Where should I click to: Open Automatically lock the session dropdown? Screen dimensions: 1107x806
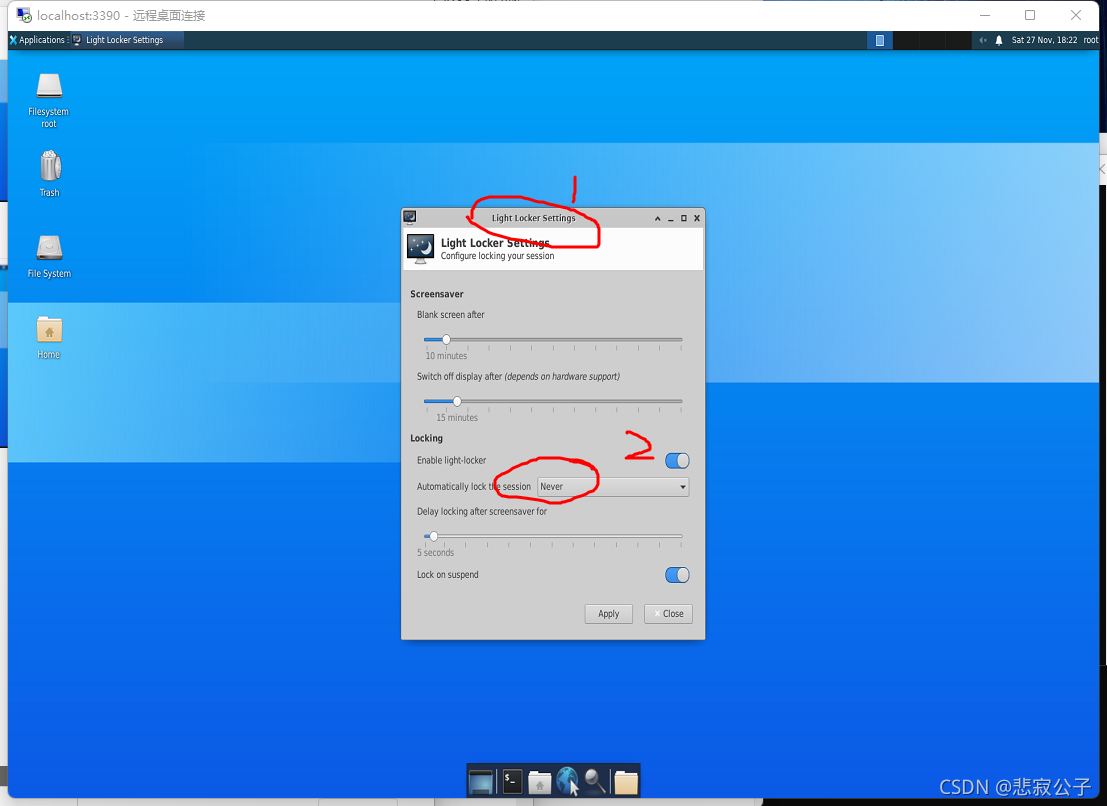[x=613, y=487]
